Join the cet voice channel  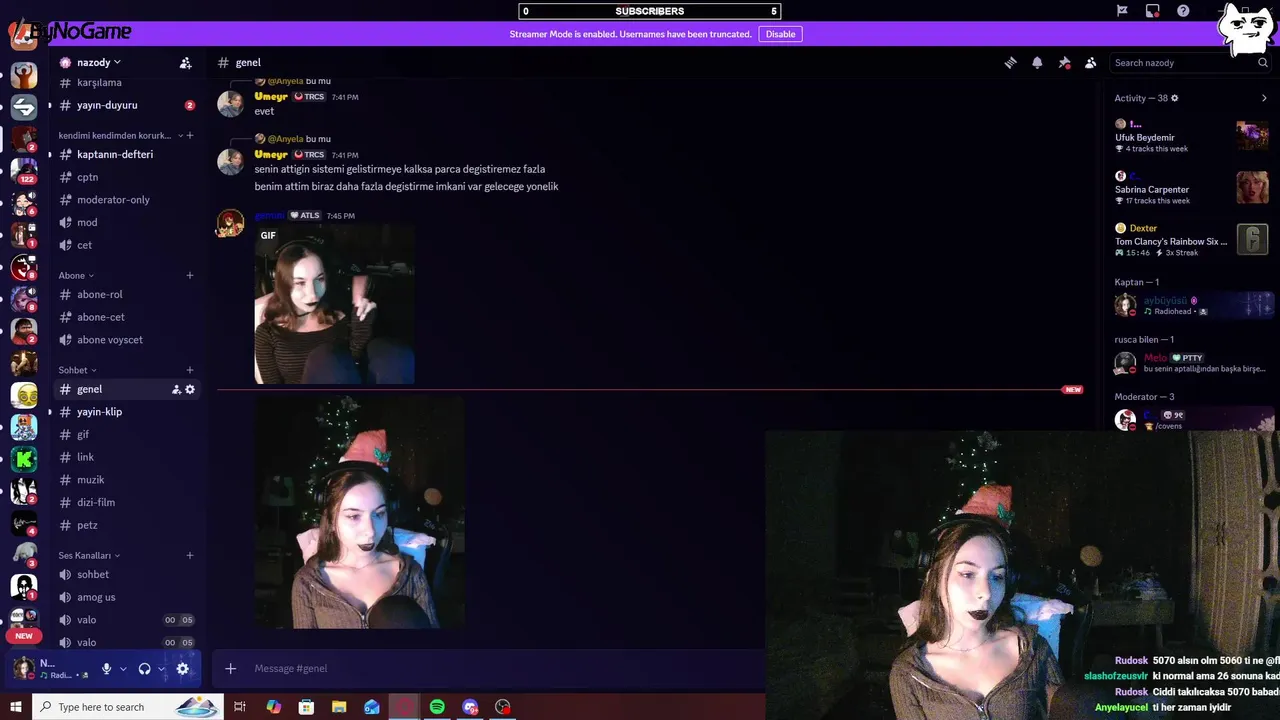click(x=126, y=245)
